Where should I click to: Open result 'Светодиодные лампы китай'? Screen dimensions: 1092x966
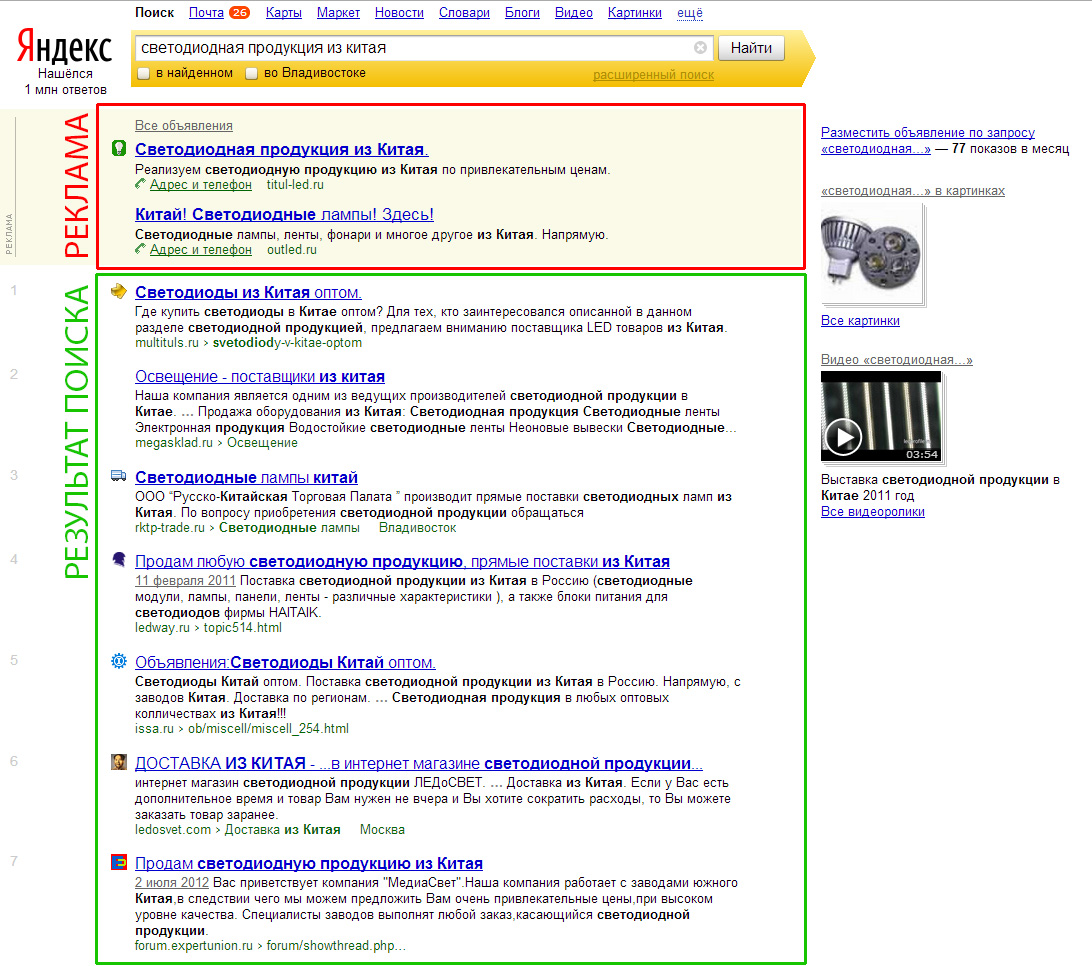click(247, 478)
